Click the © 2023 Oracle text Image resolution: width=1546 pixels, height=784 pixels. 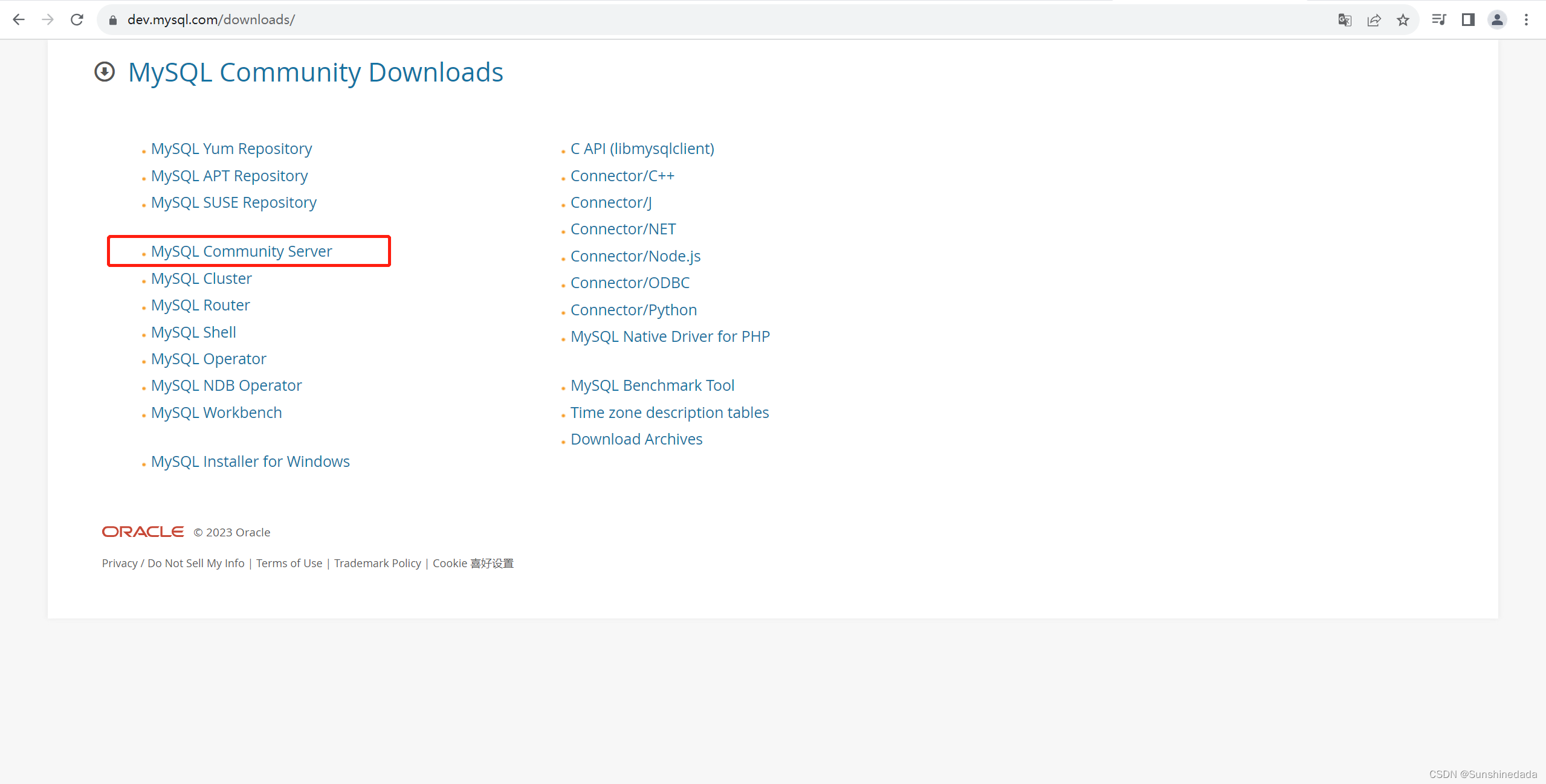(x=231, y=532)
